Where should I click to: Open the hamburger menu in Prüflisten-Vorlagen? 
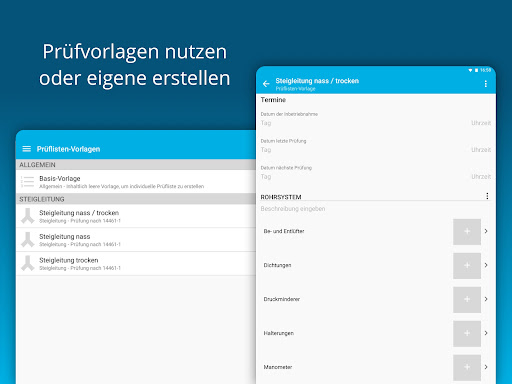[27, 149]
